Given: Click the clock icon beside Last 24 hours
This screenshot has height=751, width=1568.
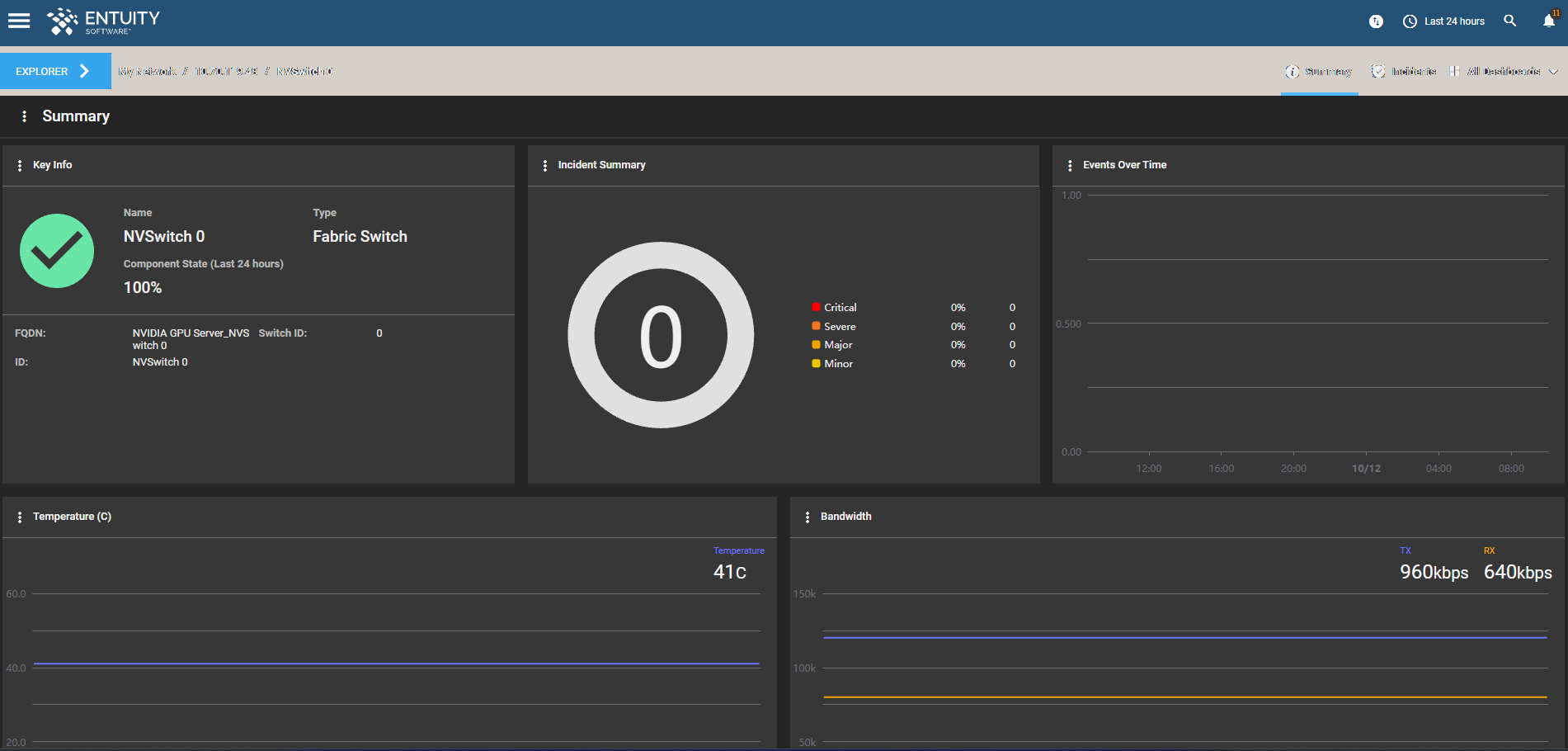Looking at the screenshot, I should (1410, 21).
